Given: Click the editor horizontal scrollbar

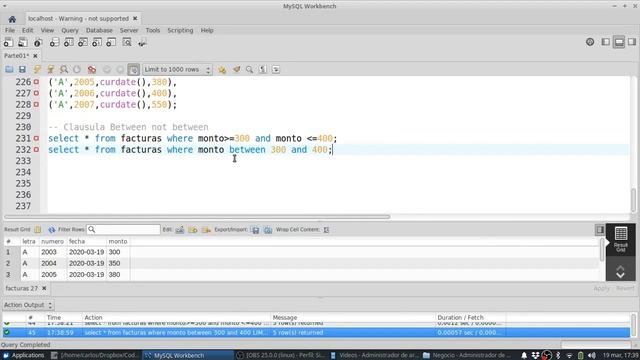Looking at the screenshot, I should (197, 217).
